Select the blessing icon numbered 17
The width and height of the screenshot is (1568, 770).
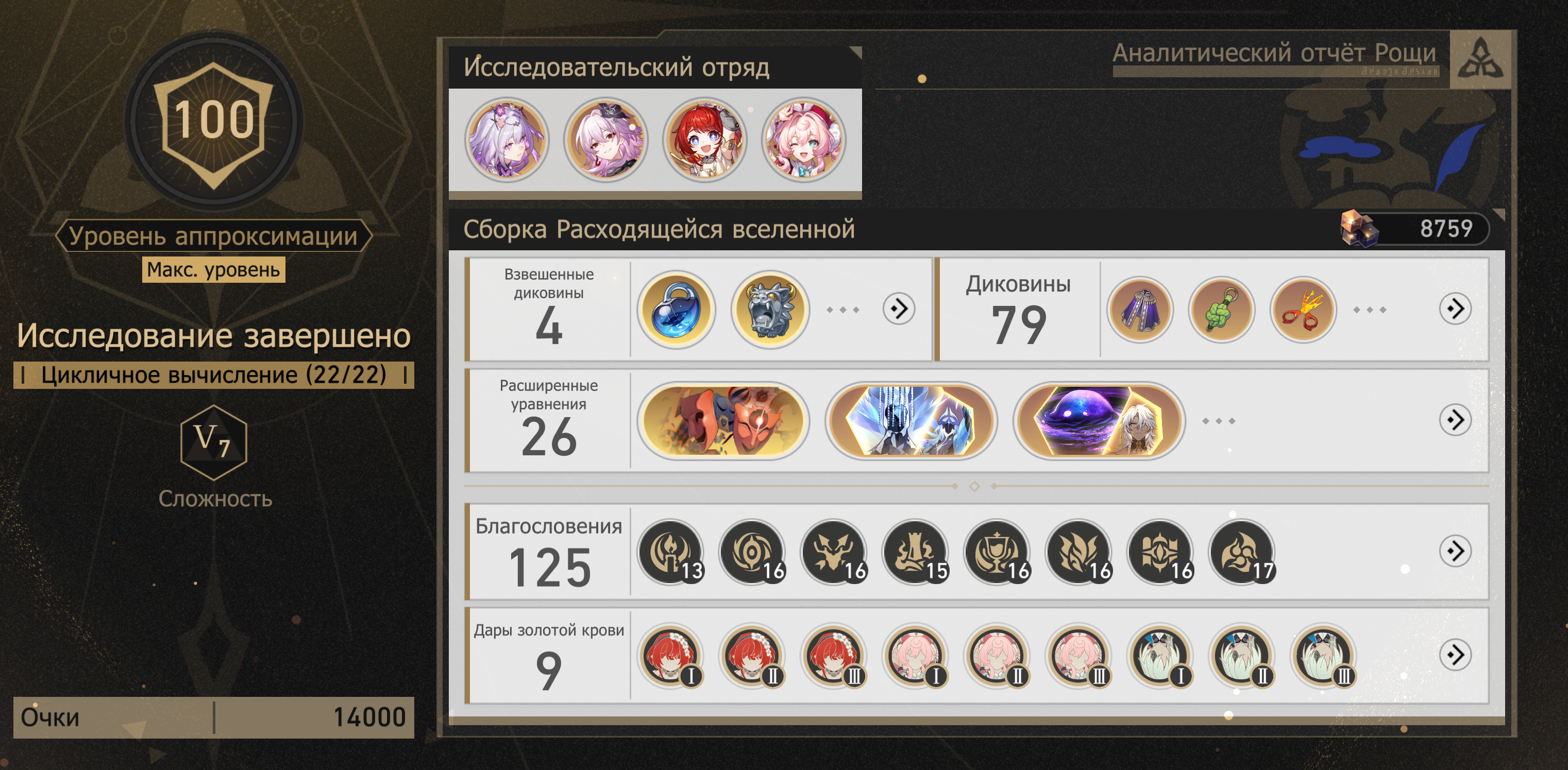pyautogui.click(x=1242, y=552)
